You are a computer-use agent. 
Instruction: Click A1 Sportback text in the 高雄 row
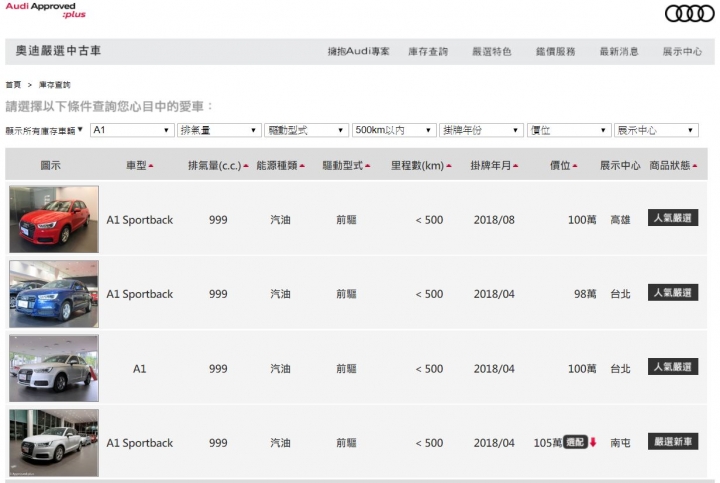pyautogui.click(x=140, y=220)
